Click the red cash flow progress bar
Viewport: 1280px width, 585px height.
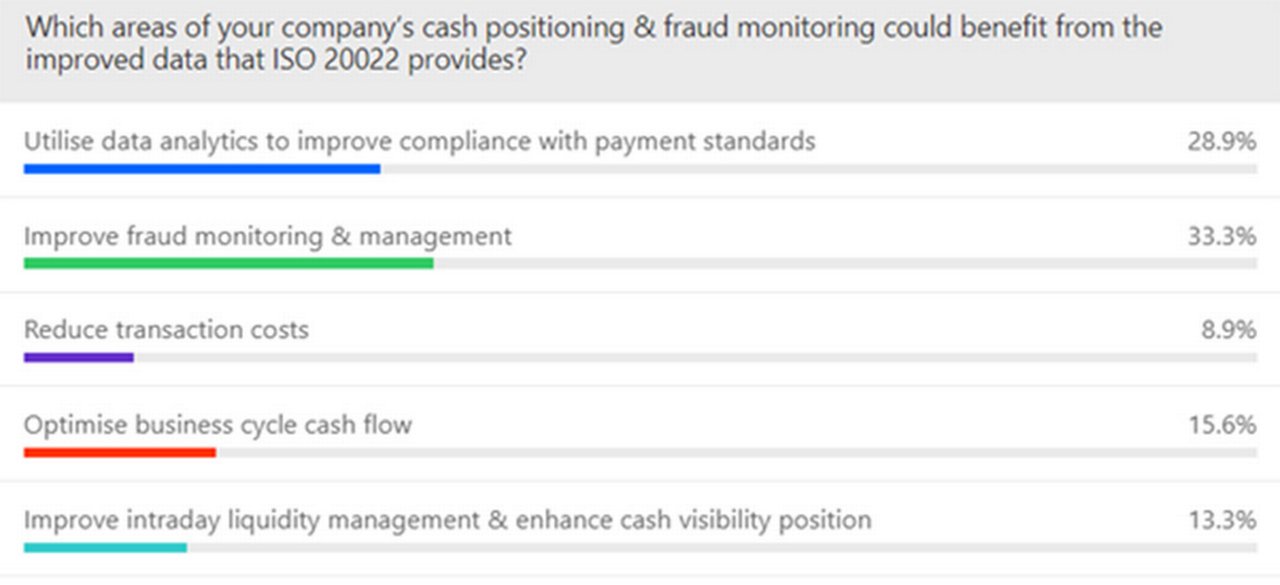click(120, 452)
